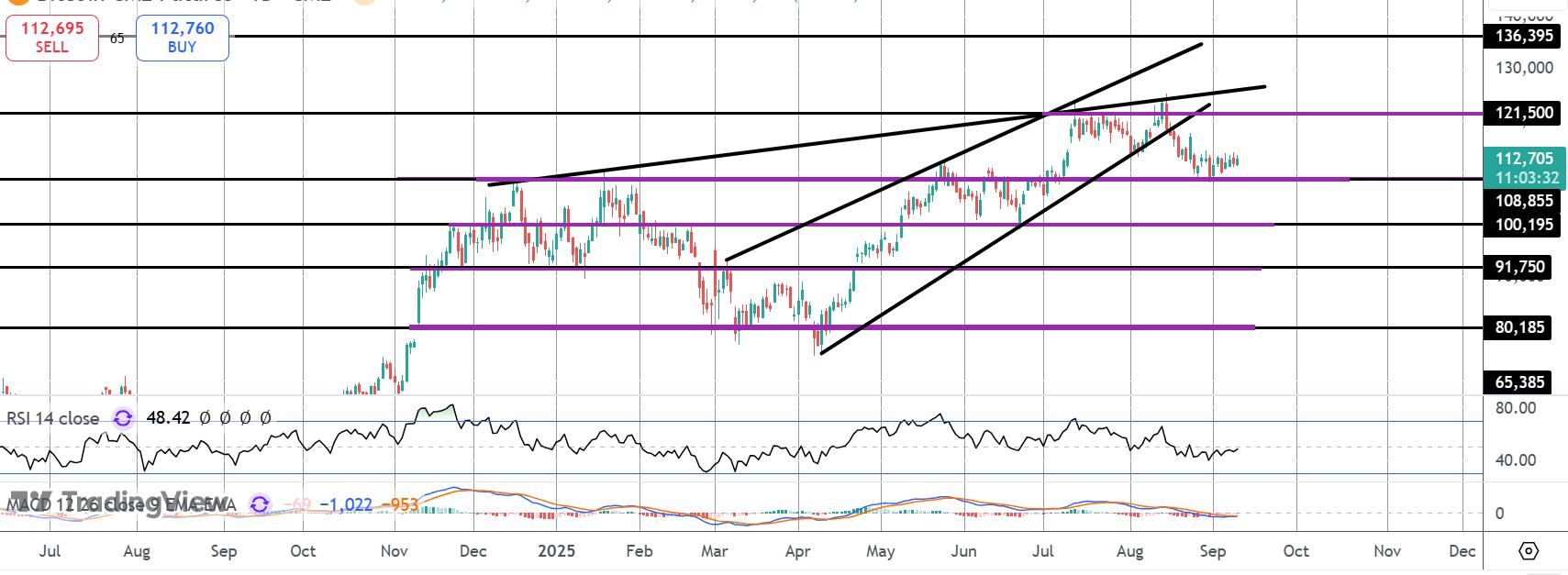Viewport: 1568px width, 575px height.
Task: Open chart settings gear icon
Action: click(1529, 551)
